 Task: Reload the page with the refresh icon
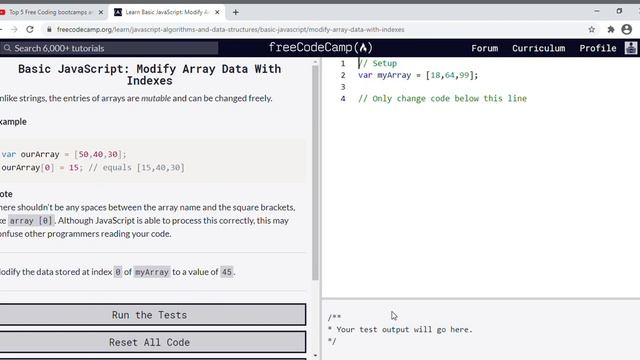point(30,29)
